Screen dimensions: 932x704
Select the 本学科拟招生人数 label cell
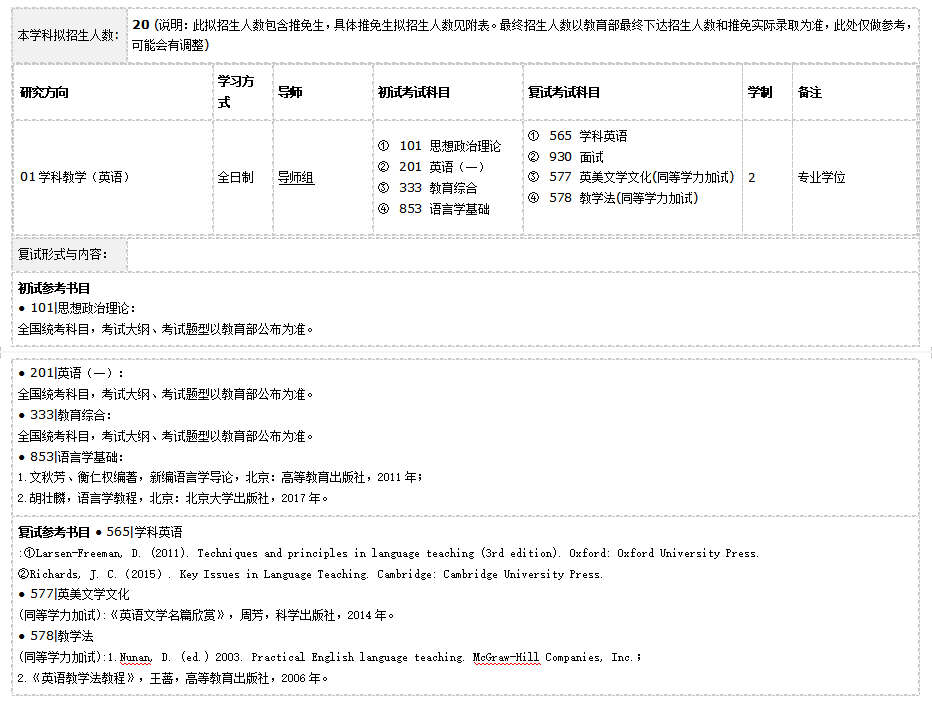[x=69, y=35]
